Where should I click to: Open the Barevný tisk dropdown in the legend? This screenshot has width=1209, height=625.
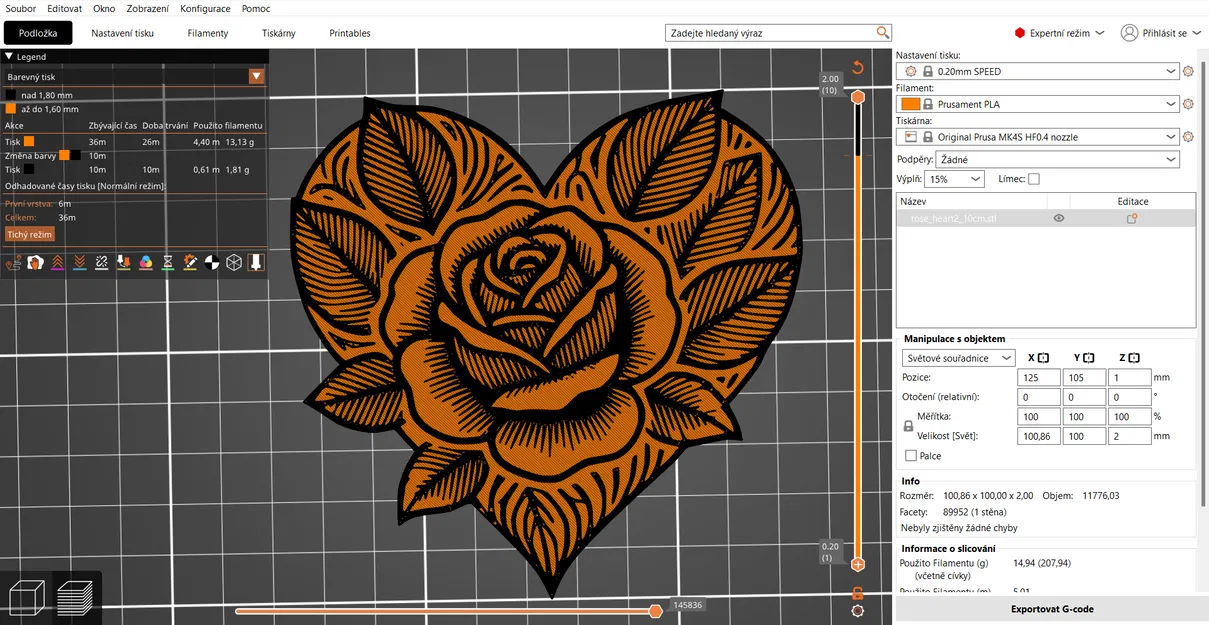coord(256,76)
